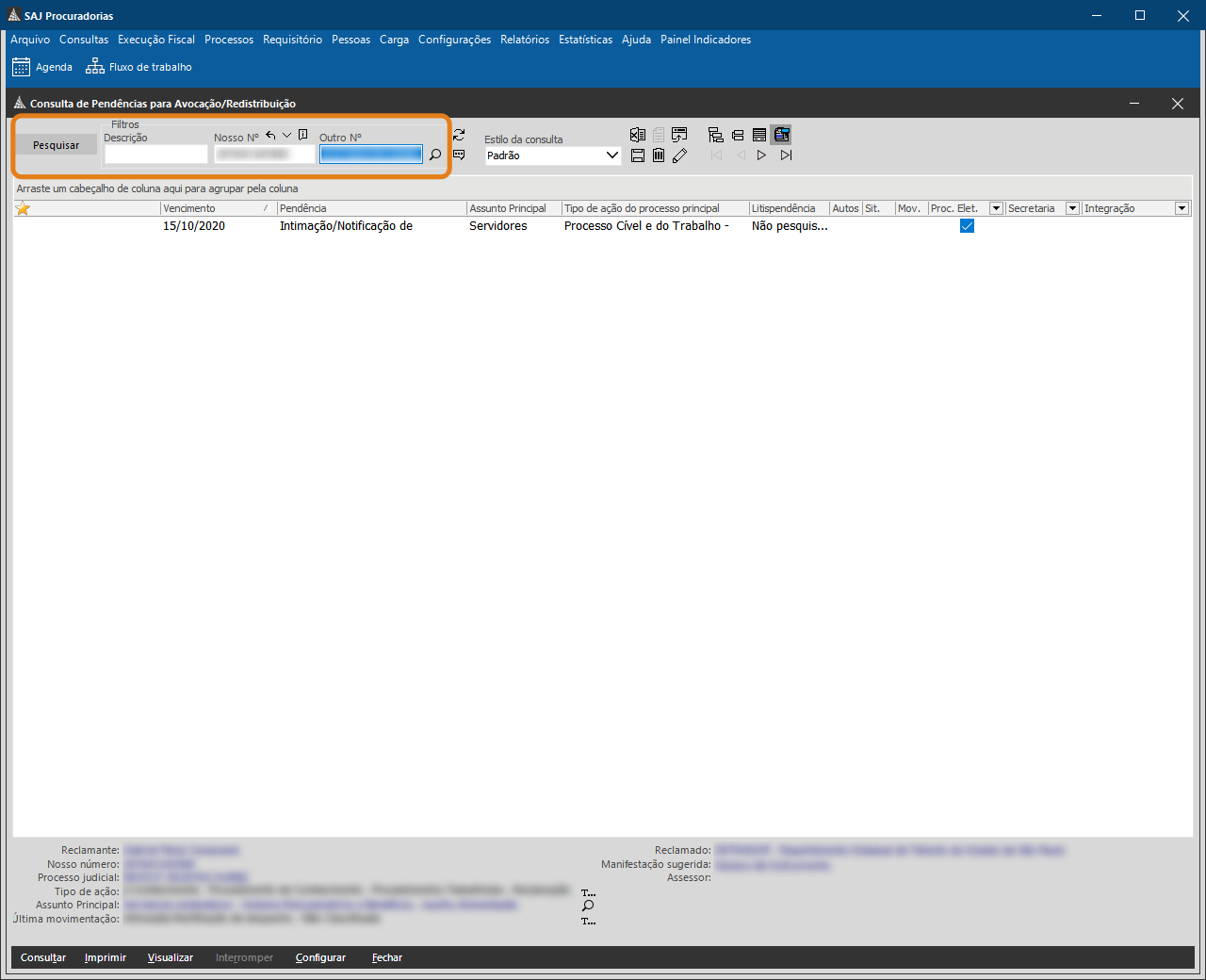This screenshot has width=1206, height=980.
Task: Toggle the favorite star column header
Action: click(x=23, y=208)
